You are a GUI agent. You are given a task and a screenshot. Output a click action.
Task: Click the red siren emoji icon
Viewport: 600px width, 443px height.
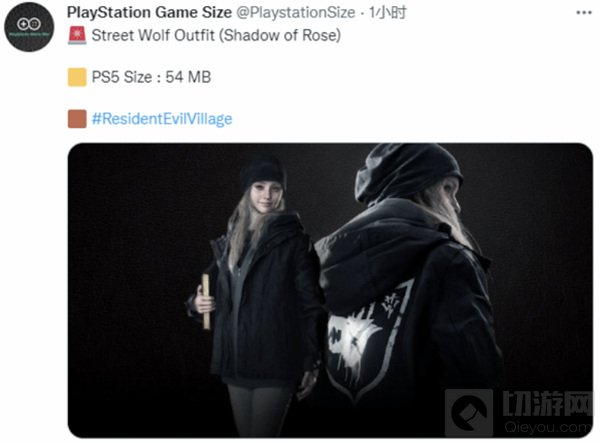point(77,36)
